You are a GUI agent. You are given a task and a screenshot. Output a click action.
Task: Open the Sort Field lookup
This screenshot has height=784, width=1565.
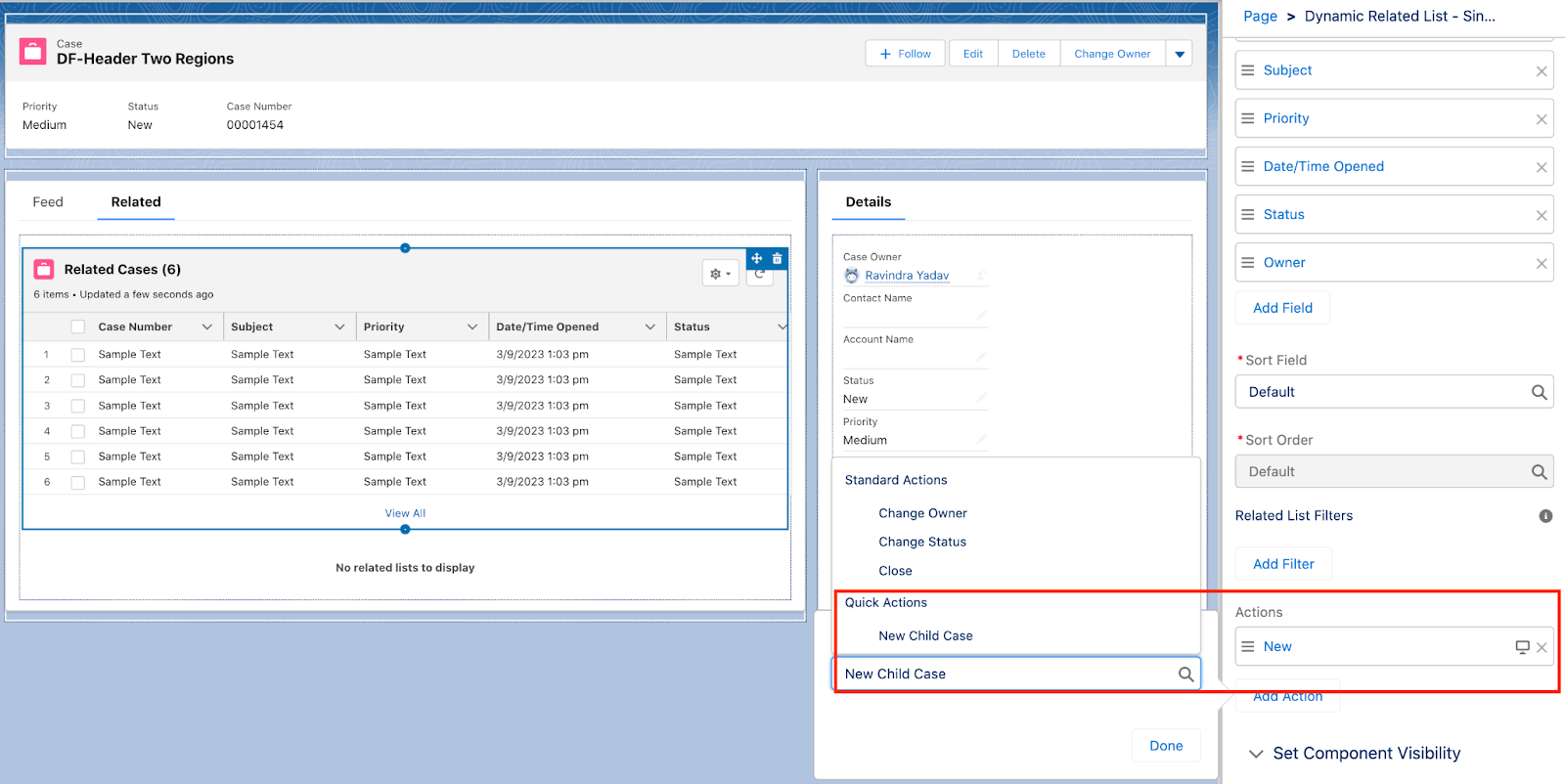point(1394,392)
